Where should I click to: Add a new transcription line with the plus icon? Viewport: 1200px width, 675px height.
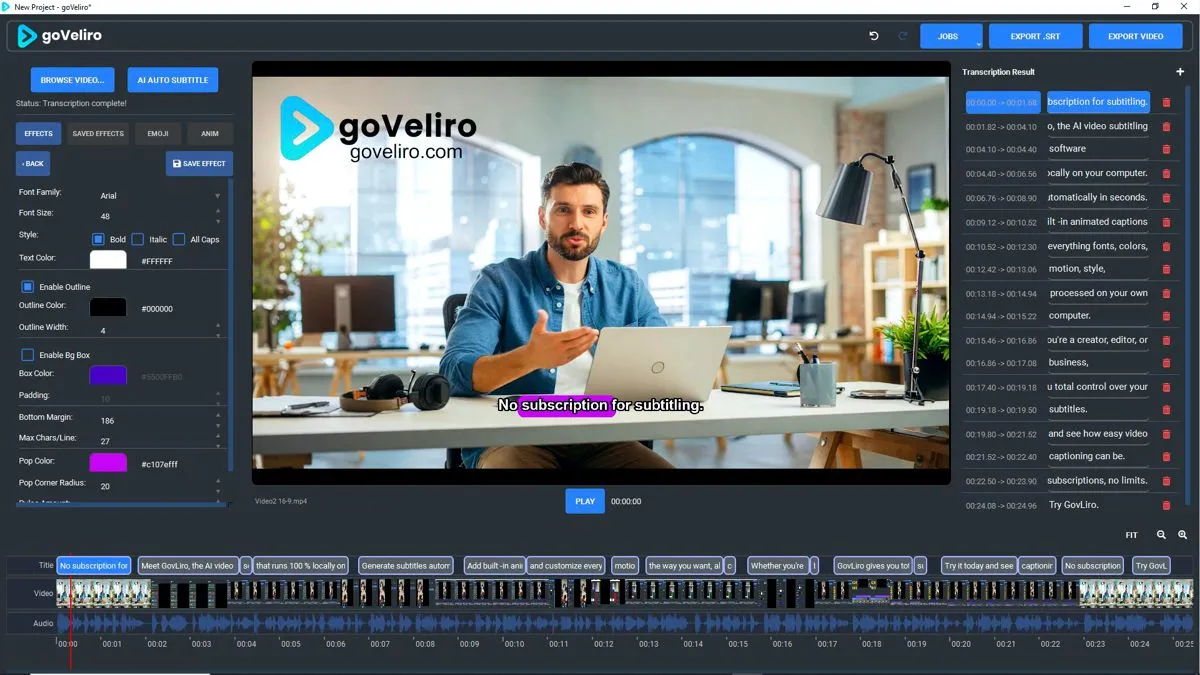(x=1180, y=72)
